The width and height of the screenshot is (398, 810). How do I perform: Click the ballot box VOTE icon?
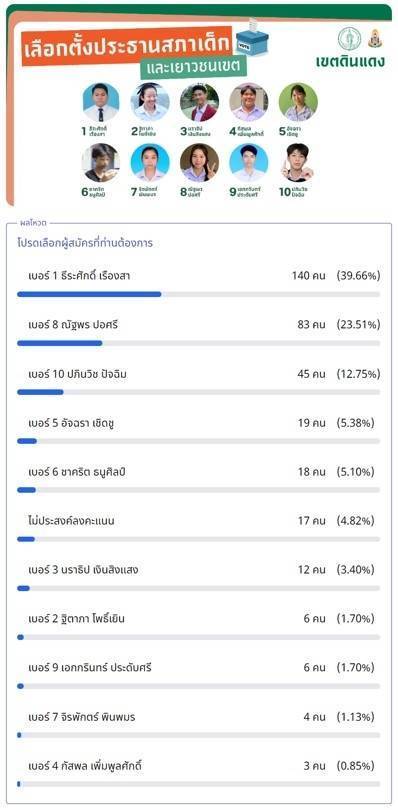[252, 37]
